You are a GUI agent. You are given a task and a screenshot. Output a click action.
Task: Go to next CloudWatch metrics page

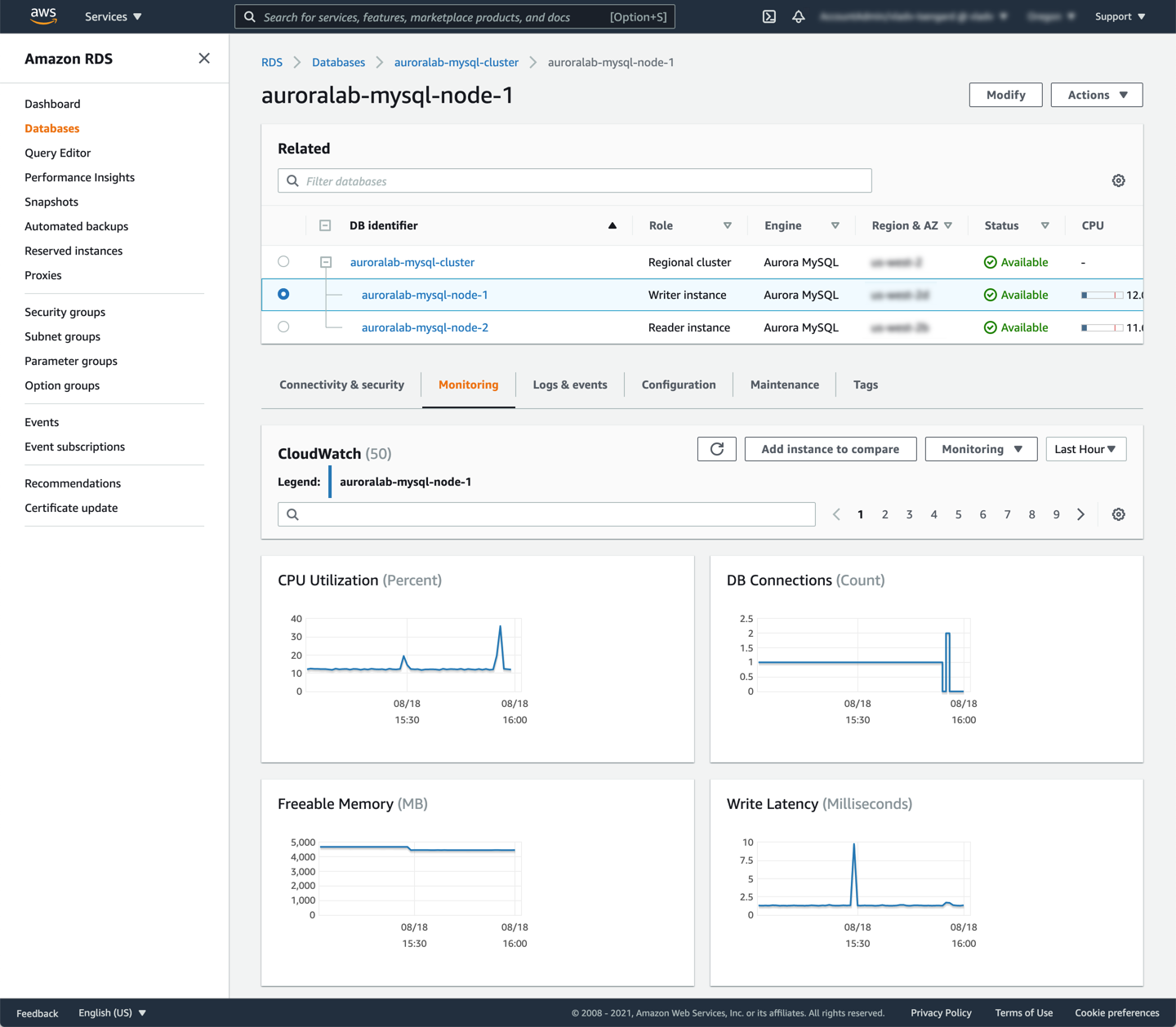pyautogui.click(x=1080, y=514)
